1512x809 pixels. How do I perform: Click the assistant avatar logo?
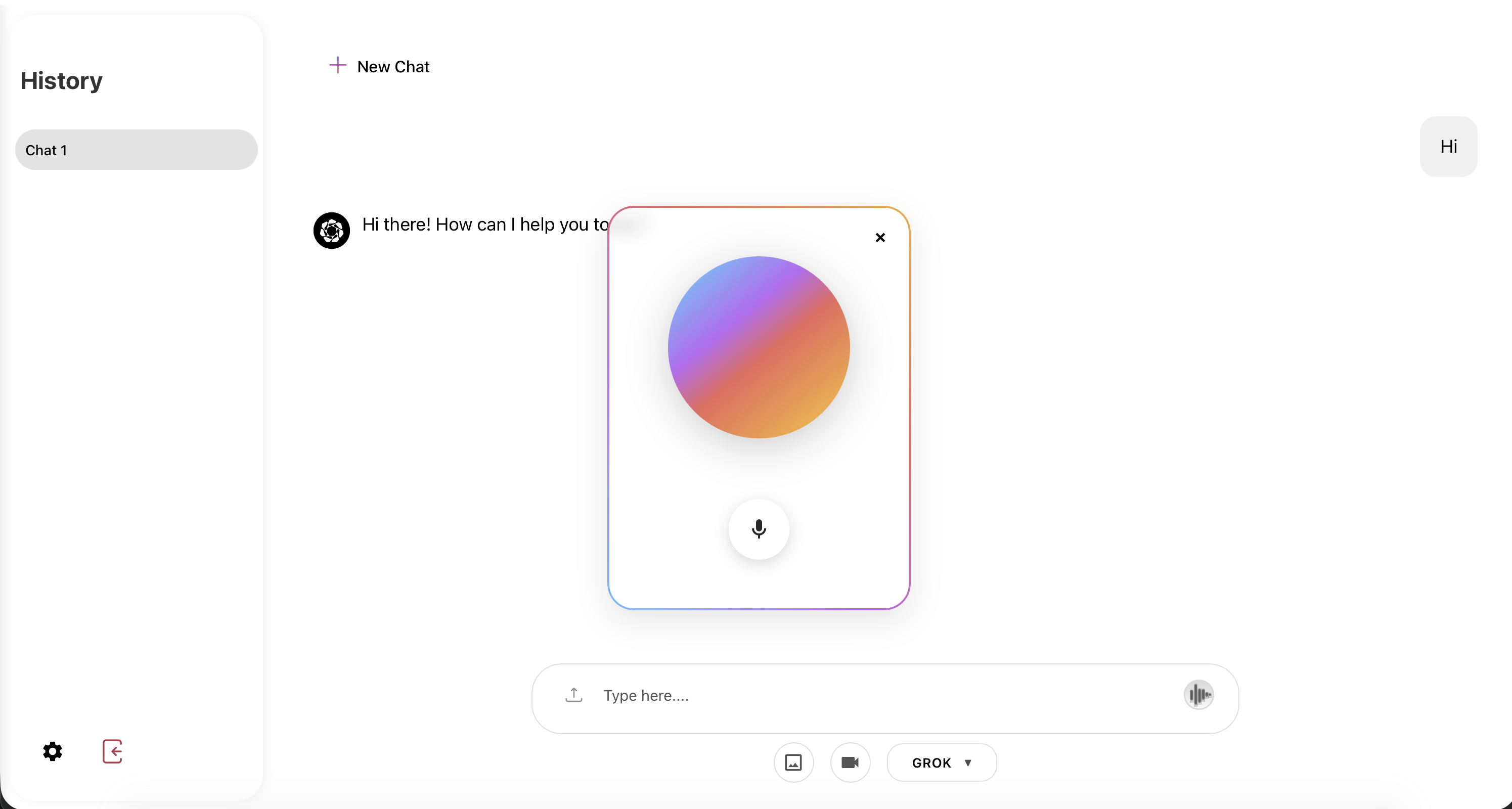(332, 230)
